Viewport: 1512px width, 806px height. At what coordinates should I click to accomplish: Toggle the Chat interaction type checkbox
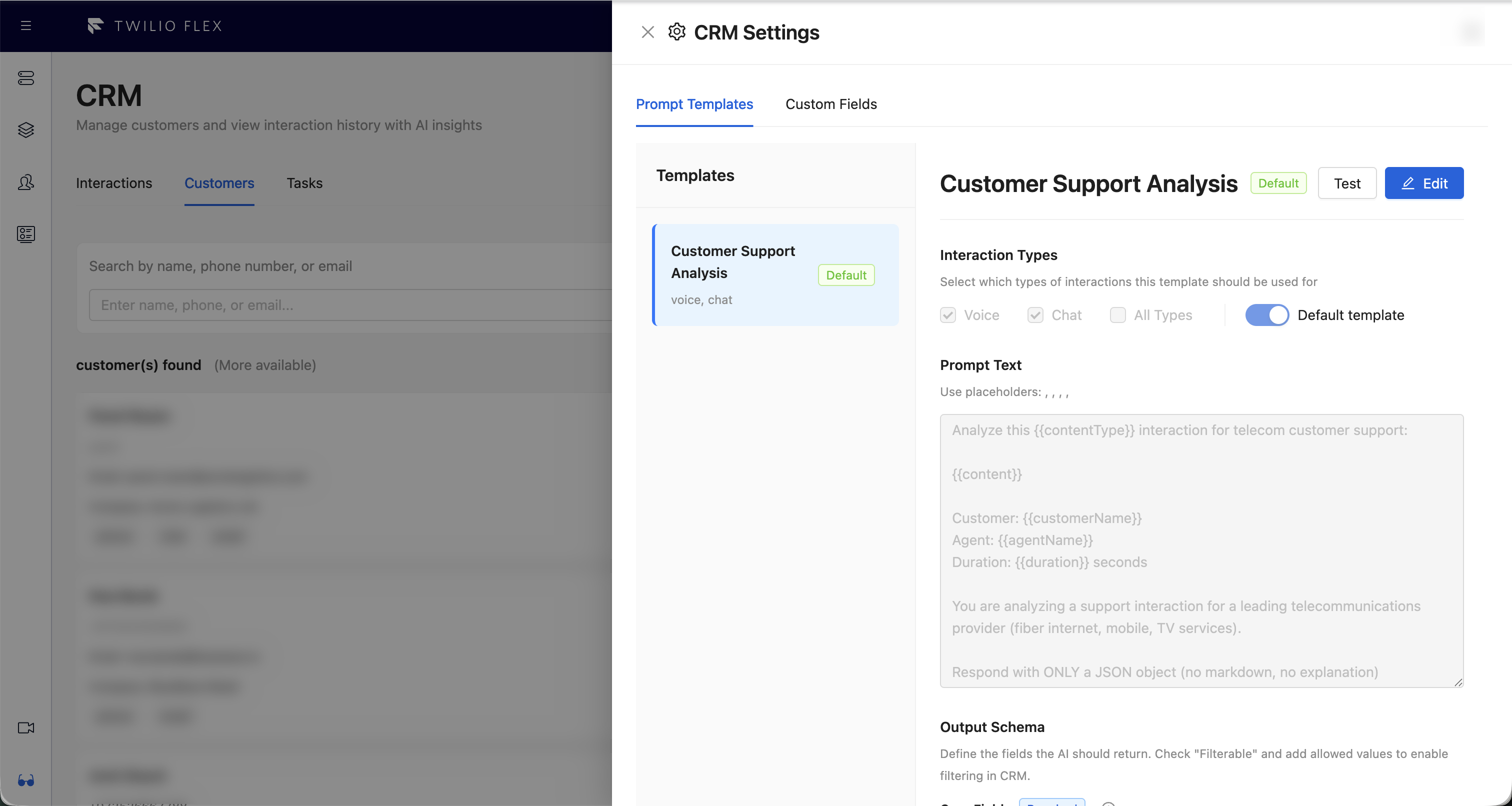(x=1035, y=315)
